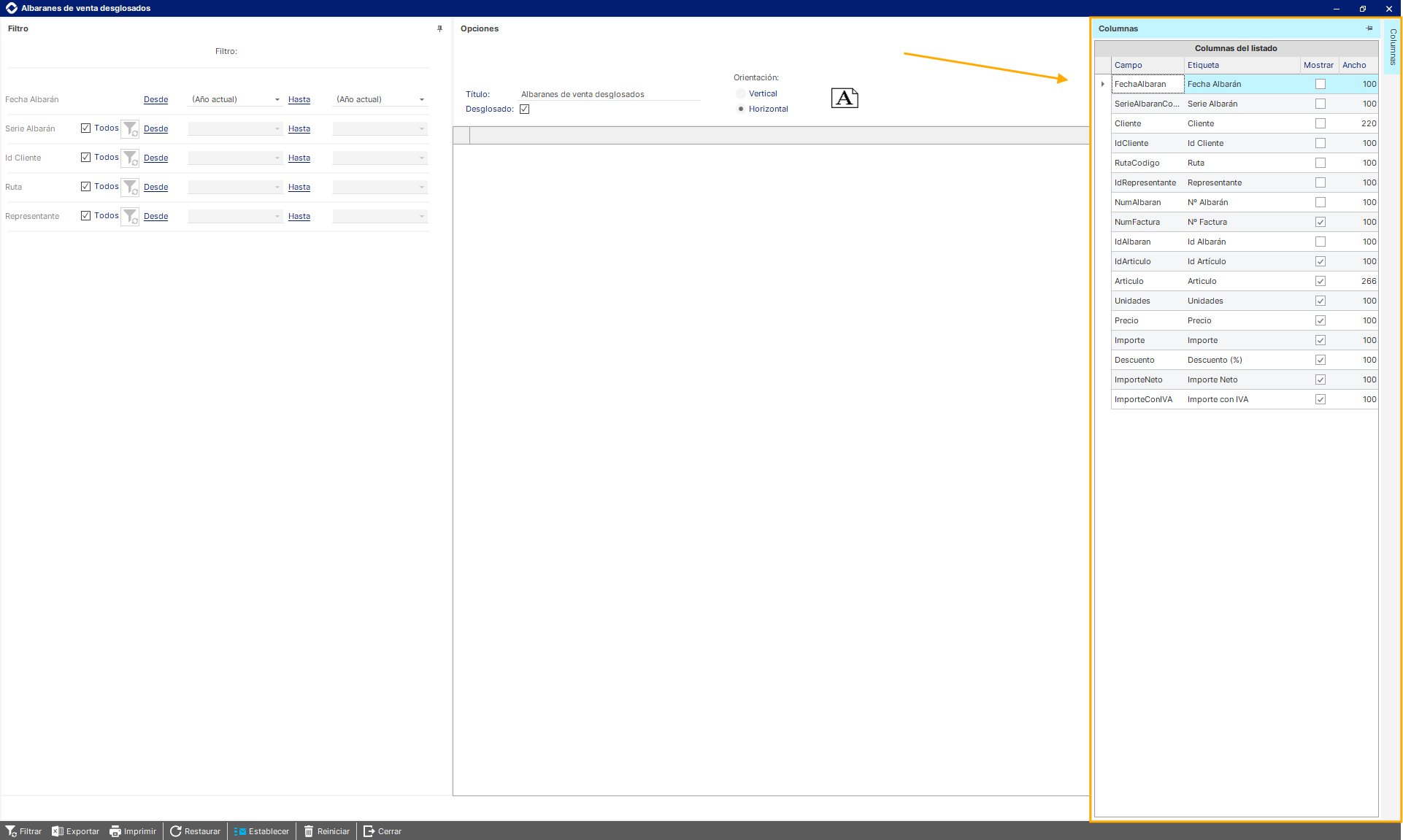Select the Vertical orientation radio button
The width and height of the screenshot is (1403, 840).
[x=741, y=93]
